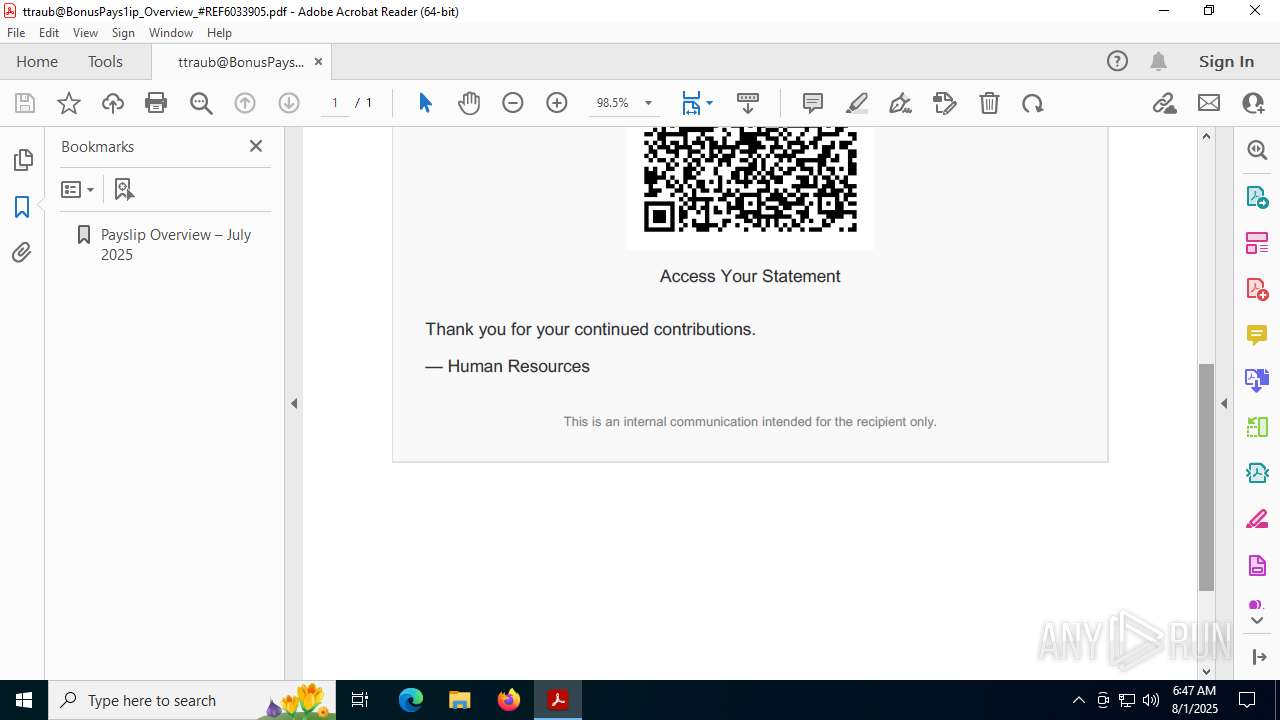Show more tools chevron

coord(1257,621)
